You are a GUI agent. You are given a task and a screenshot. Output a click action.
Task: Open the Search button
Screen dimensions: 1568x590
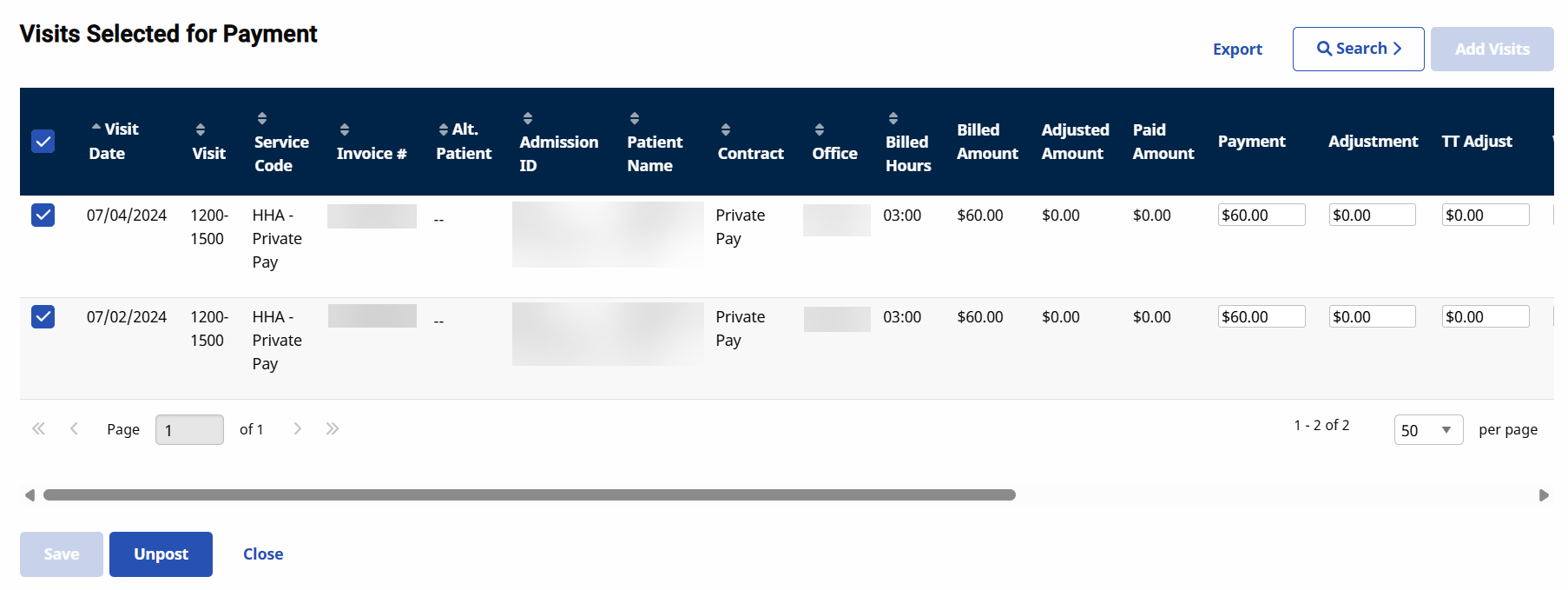tap(1358, 49)
